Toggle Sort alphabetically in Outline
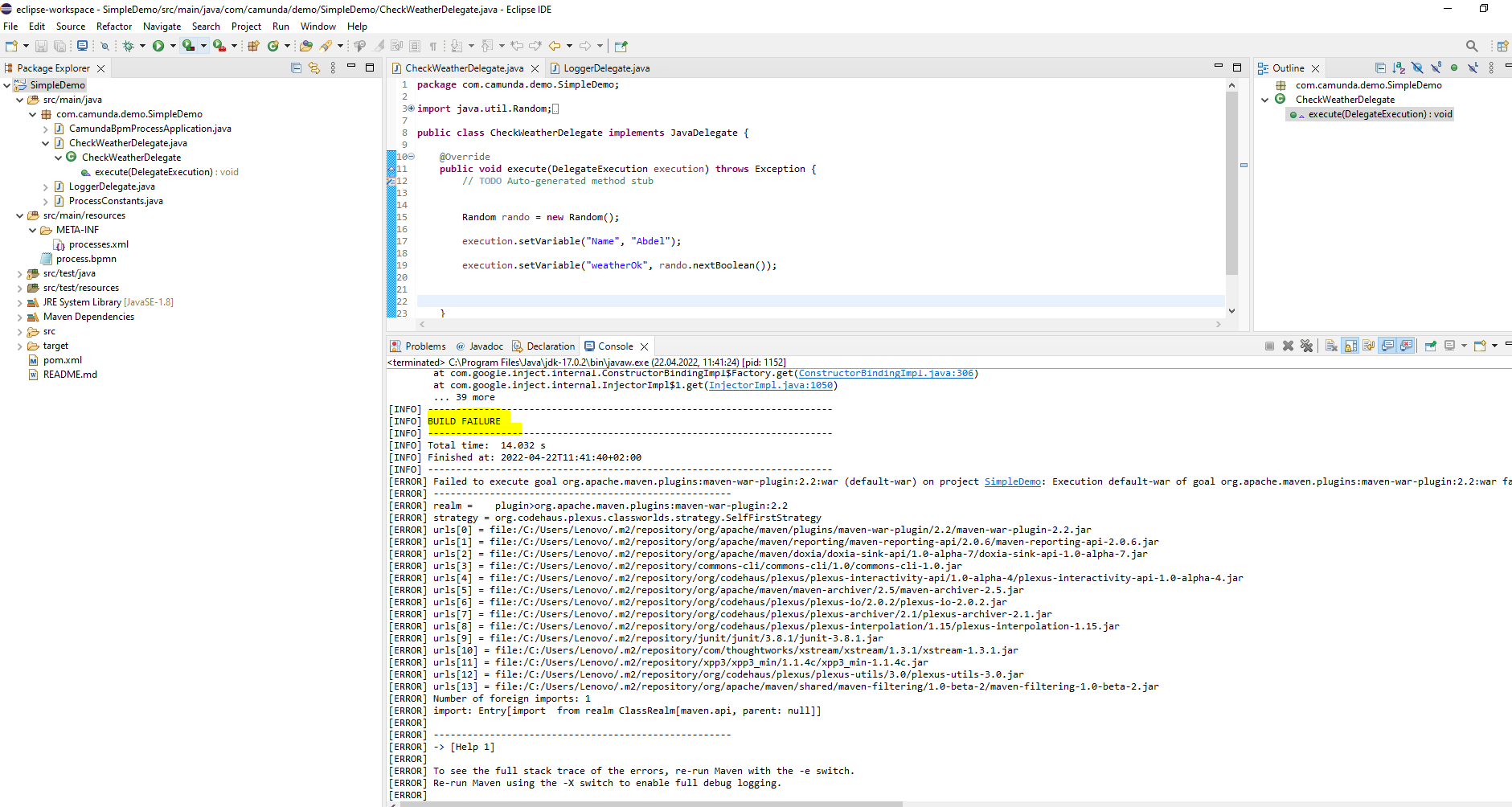This screenshot has width=1512, height=807. (1399, 68)
